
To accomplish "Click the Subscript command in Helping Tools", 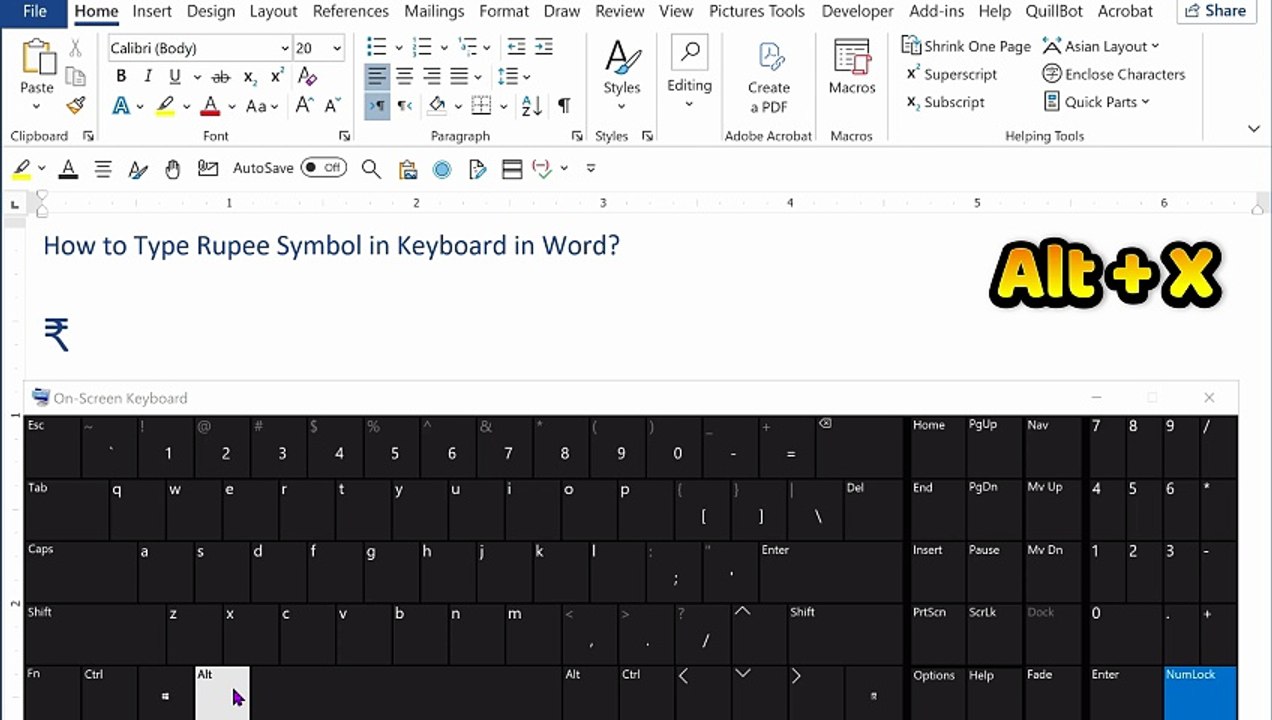I will (x=946, y=102).
